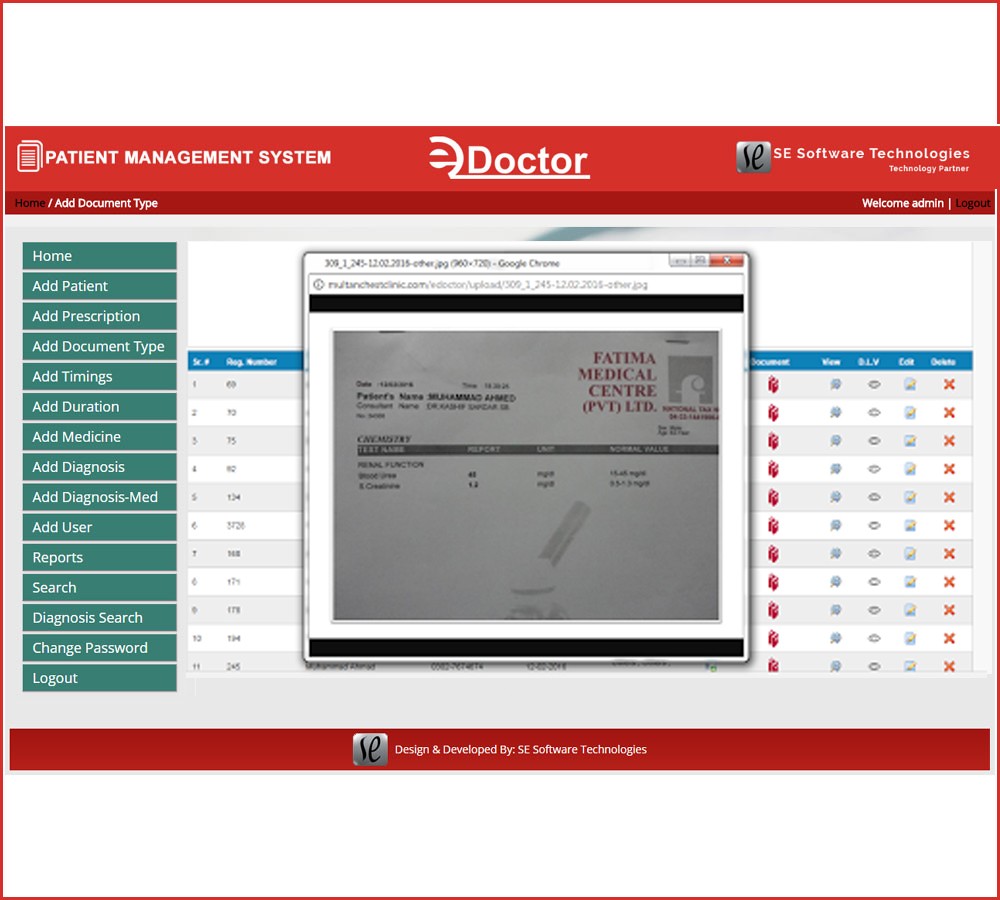Click registration number 178 cell

233,610
